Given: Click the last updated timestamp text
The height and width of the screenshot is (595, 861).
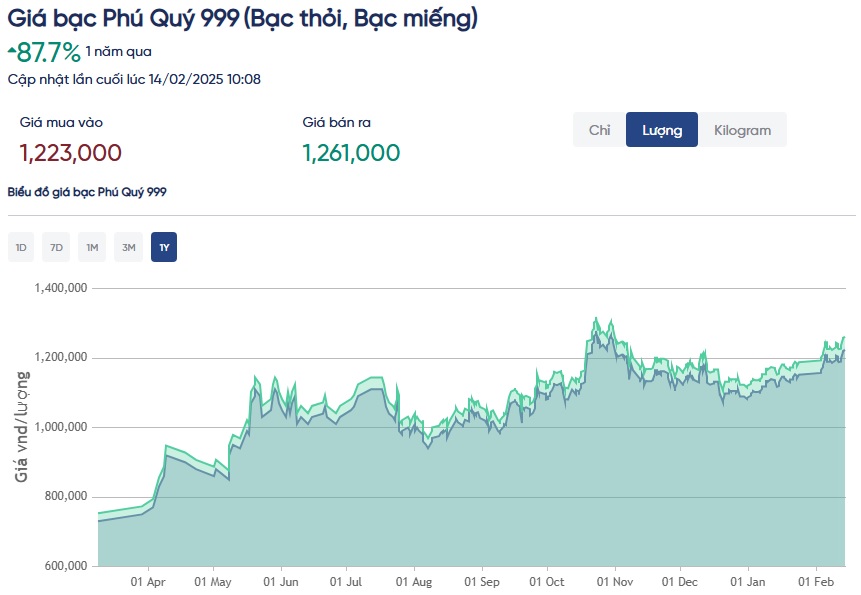Looking at the screenshot, I should [134, 79].
